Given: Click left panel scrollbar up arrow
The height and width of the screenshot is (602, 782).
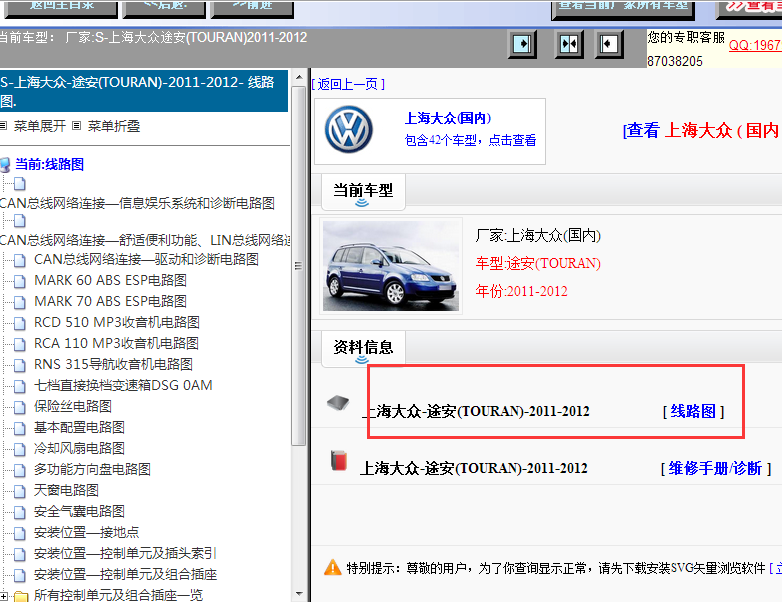Looking at the screenshot, I should (299, 77).
